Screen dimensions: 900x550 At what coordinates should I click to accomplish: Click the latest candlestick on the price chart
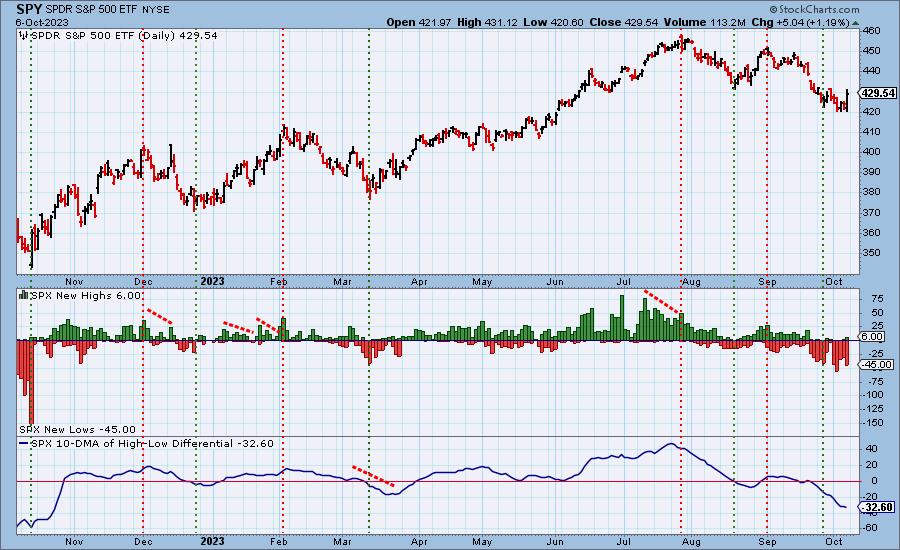(x=848, y=100)
